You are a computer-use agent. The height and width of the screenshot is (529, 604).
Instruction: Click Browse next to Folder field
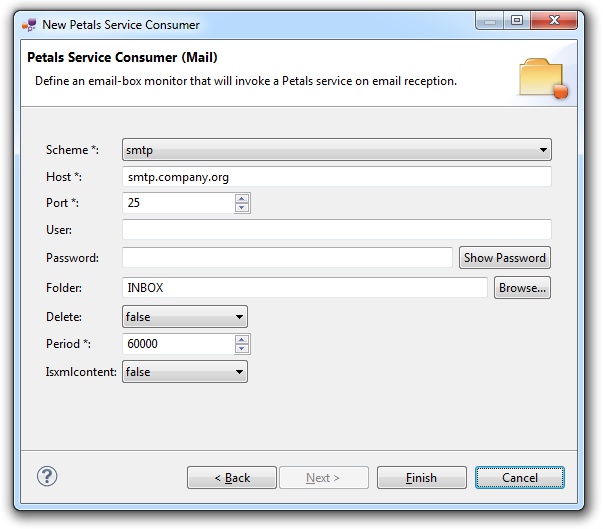click(522, 288)
